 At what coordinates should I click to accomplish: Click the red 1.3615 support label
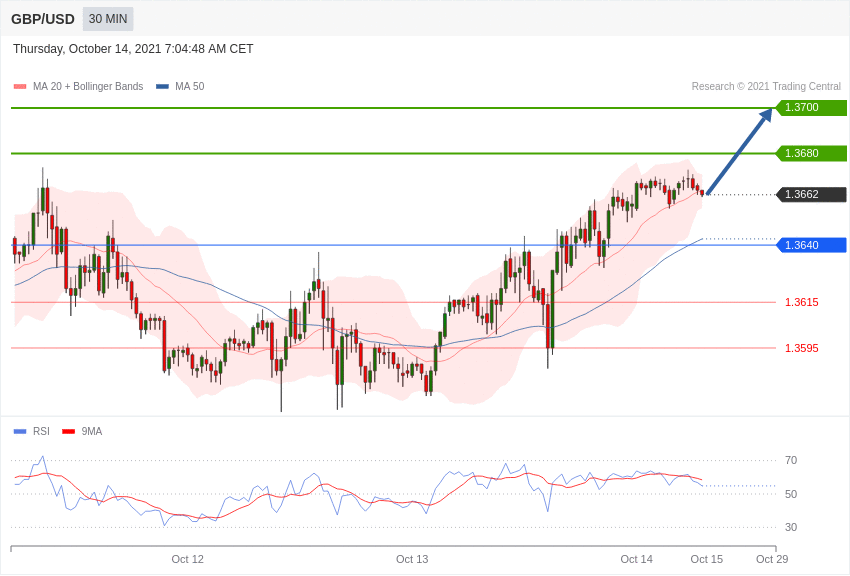(x=801, y=302)
